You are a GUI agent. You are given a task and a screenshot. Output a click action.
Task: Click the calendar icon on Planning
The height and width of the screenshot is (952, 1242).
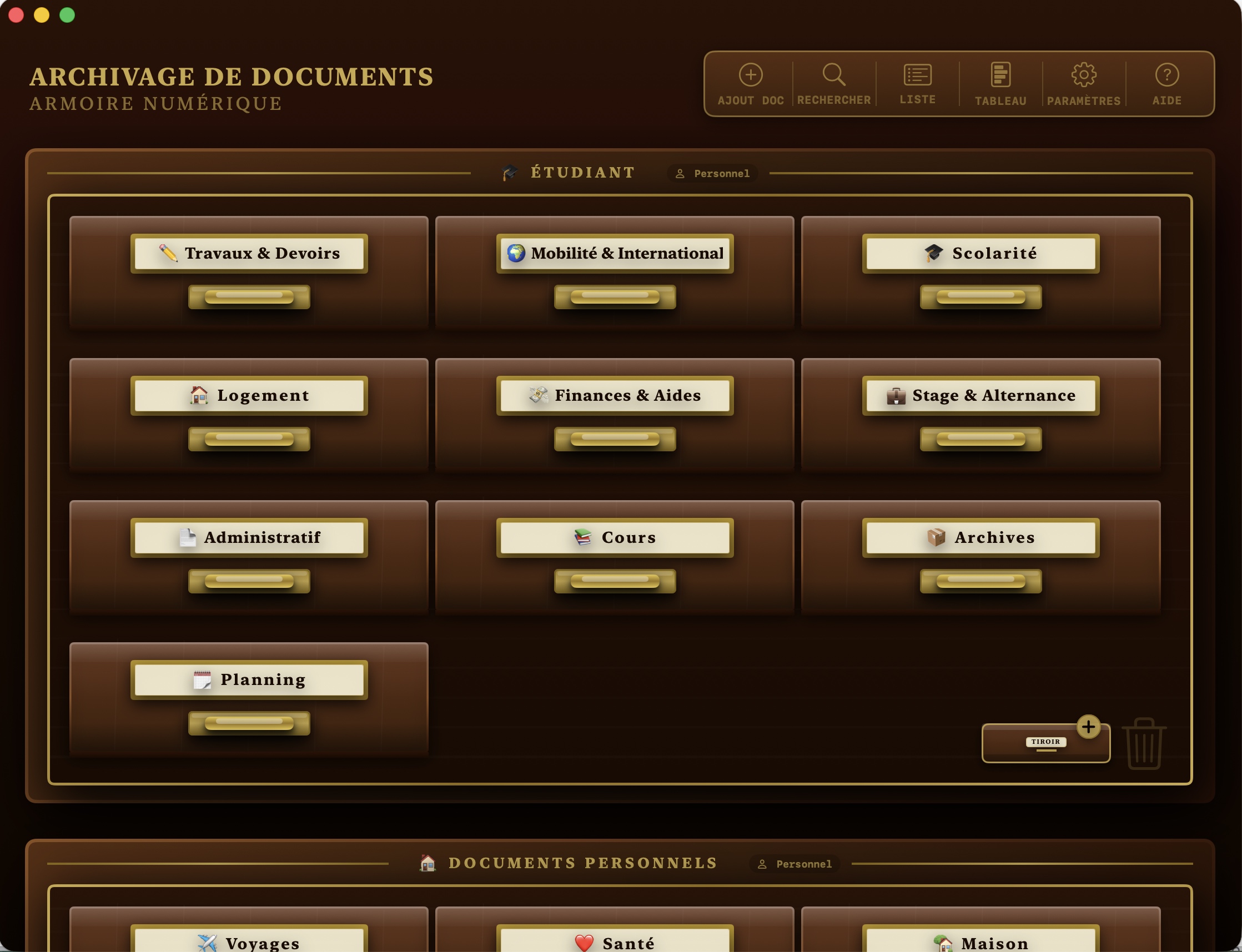(202, 680)
